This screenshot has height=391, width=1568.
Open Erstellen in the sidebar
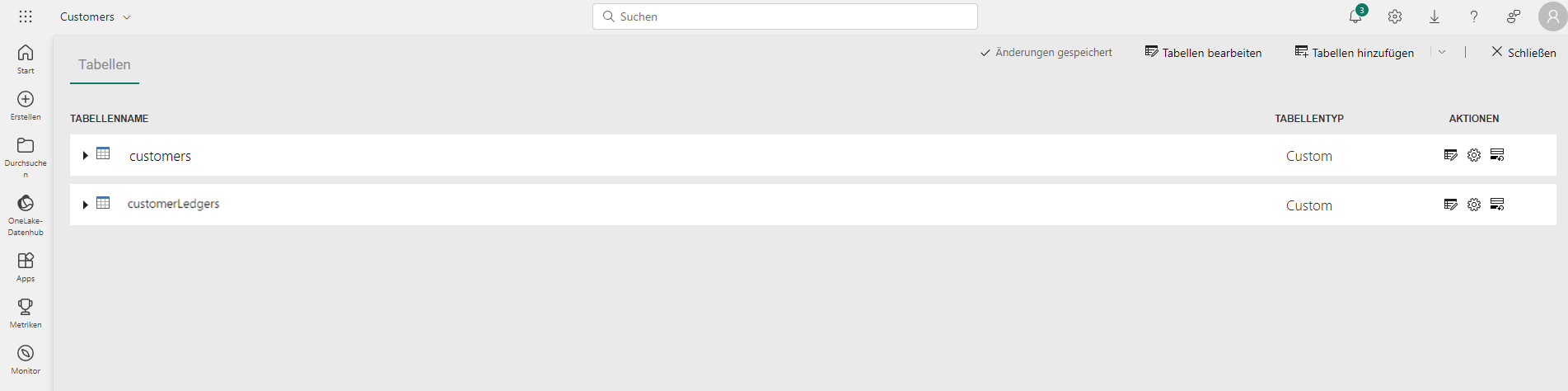click(26, 105)
